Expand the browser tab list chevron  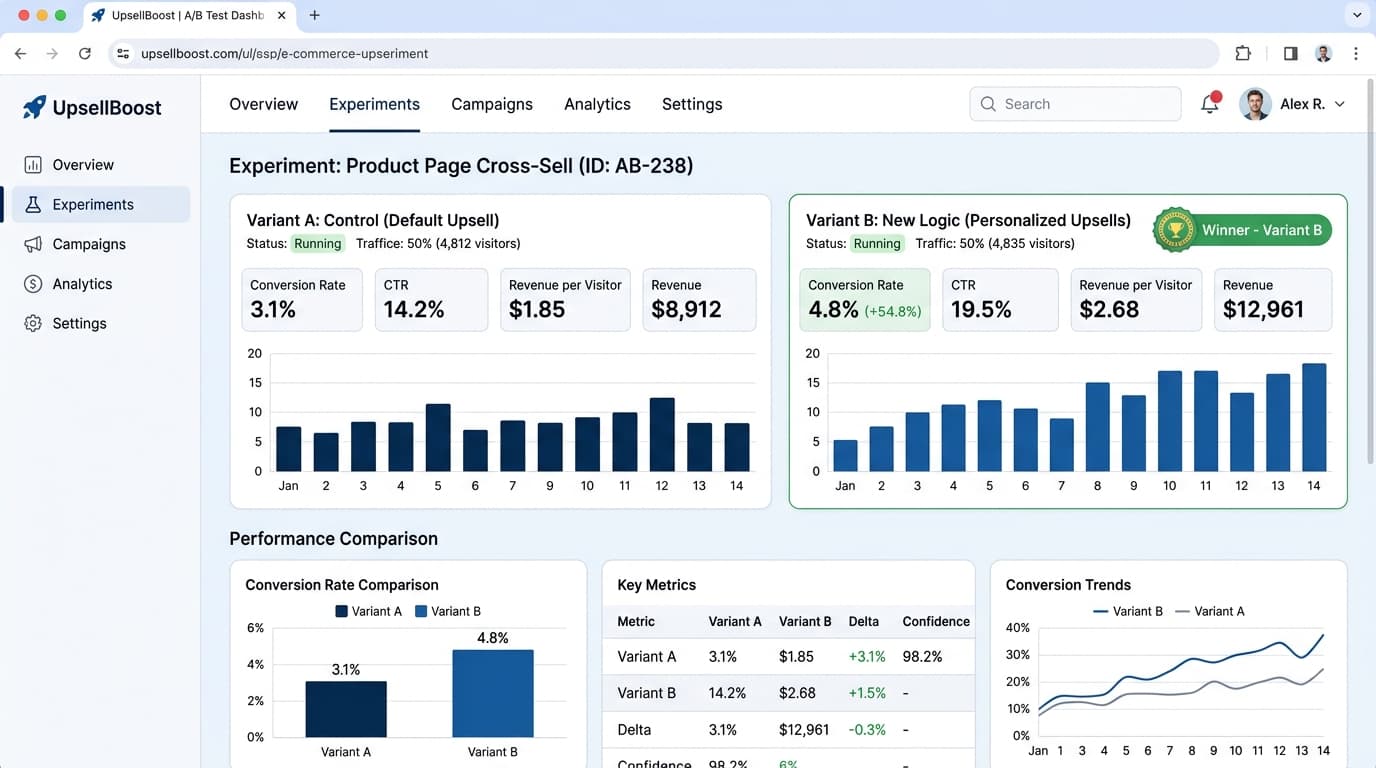[1357, 15]
